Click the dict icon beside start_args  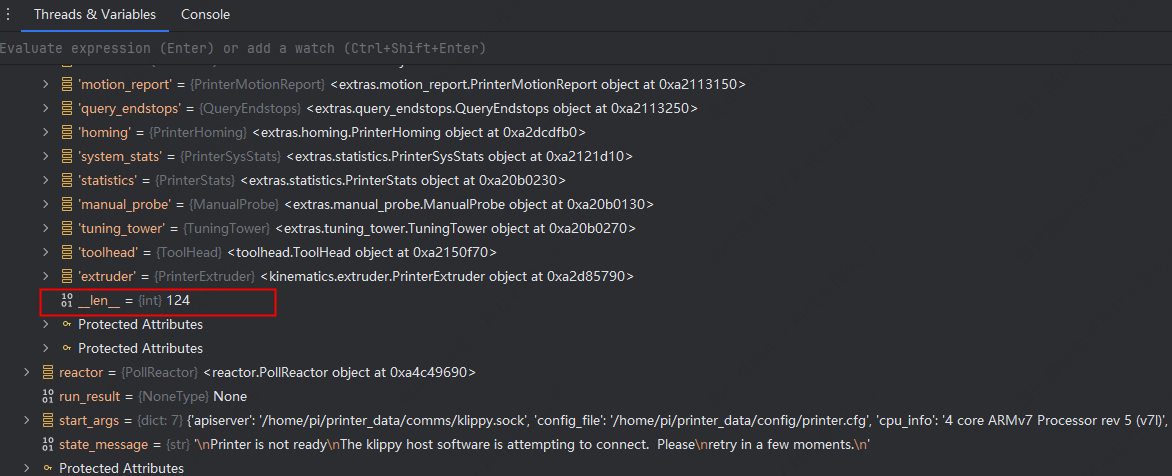(x=48, y=420)
